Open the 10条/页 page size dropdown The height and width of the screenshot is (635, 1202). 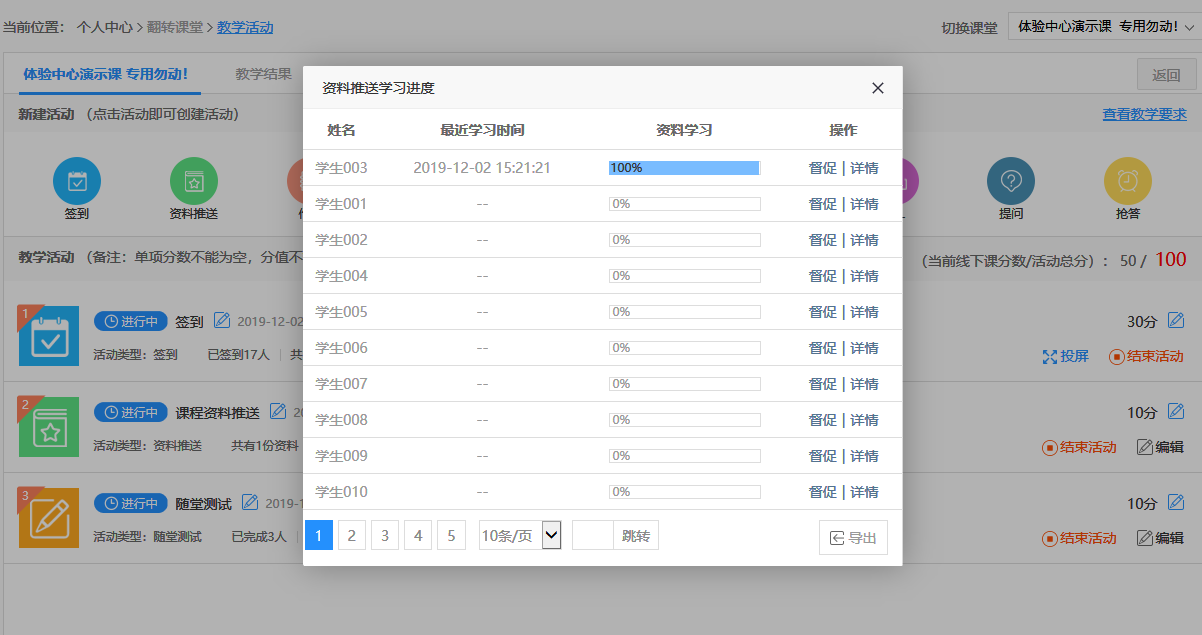(x=520, y=536)
